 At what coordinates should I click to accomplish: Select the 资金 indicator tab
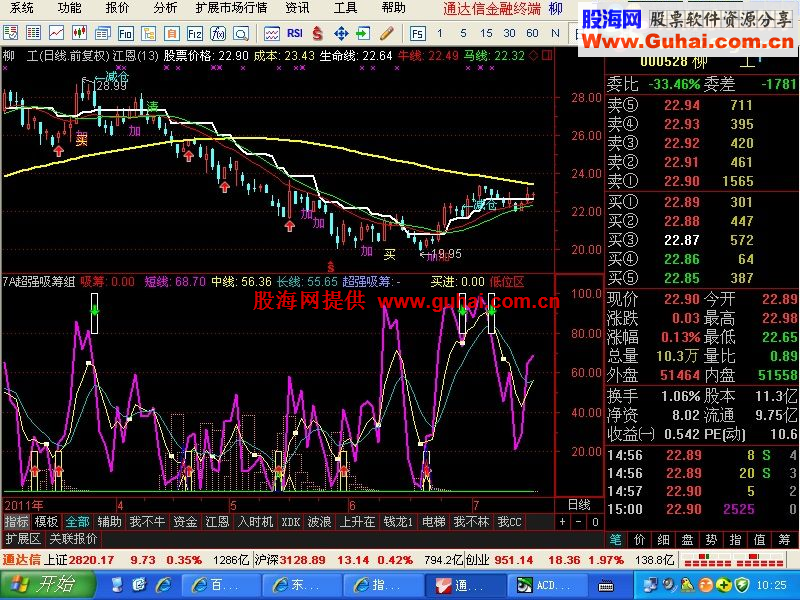click(x=185, y=521)
